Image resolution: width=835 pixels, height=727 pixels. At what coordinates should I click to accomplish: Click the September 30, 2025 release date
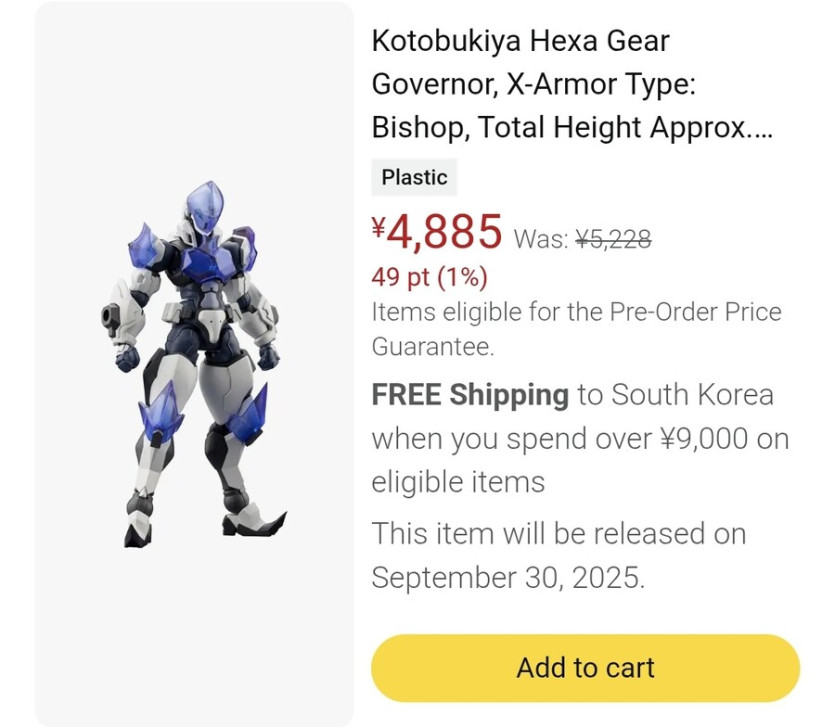[508, 577]
